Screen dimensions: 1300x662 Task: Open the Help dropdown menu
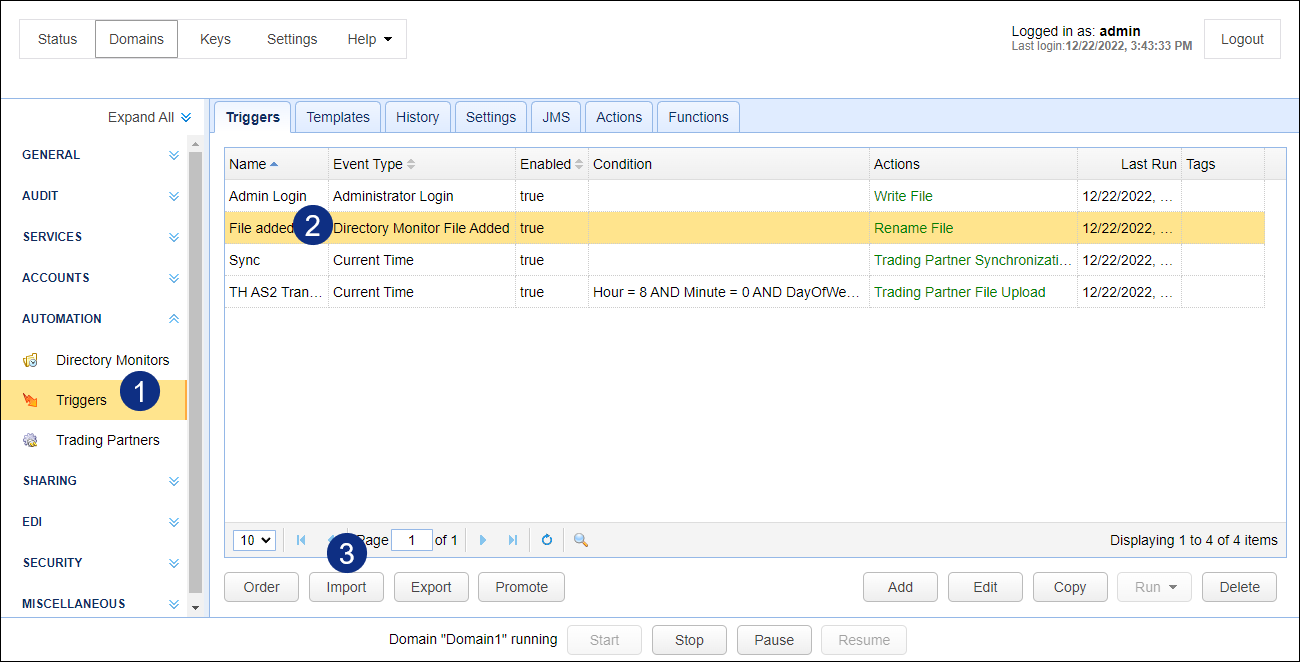[370, 39]
